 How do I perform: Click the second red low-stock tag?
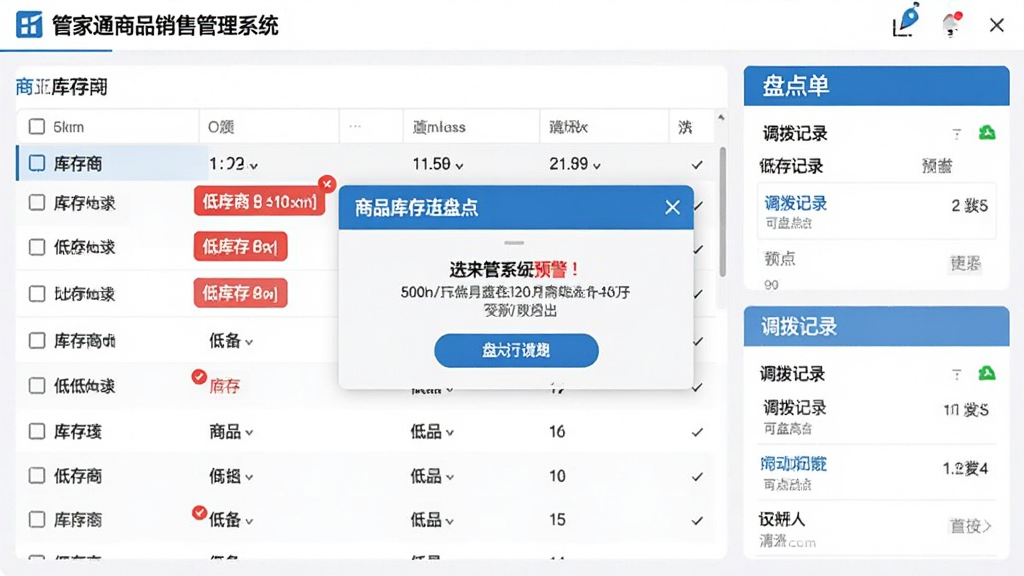tap(240, 247)
